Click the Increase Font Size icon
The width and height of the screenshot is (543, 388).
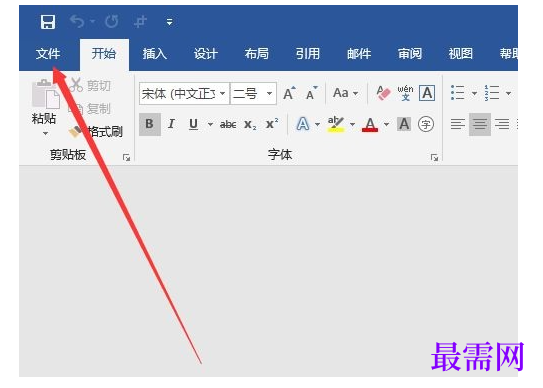pos(290,93)
